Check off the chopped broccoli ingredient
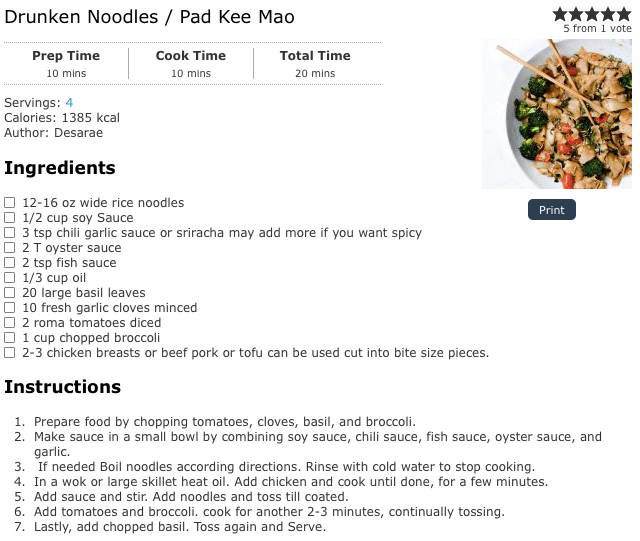Viewport: 640px width, 541px height. [x=10, y=338]
